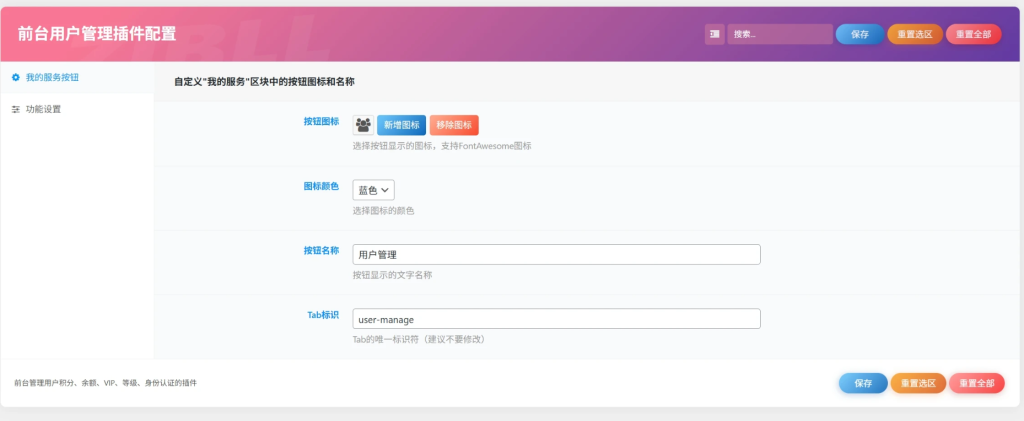1024x421 pixels.
Task: Click the 按钮名称 field containing 用户管理
Action: point(556,255)
